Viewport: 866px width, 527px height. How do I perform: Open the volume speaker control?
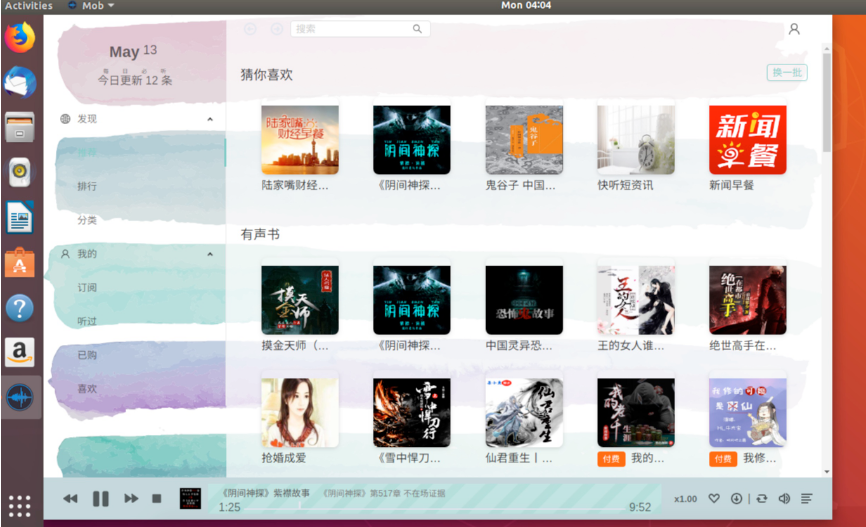(x=784, y=498)
